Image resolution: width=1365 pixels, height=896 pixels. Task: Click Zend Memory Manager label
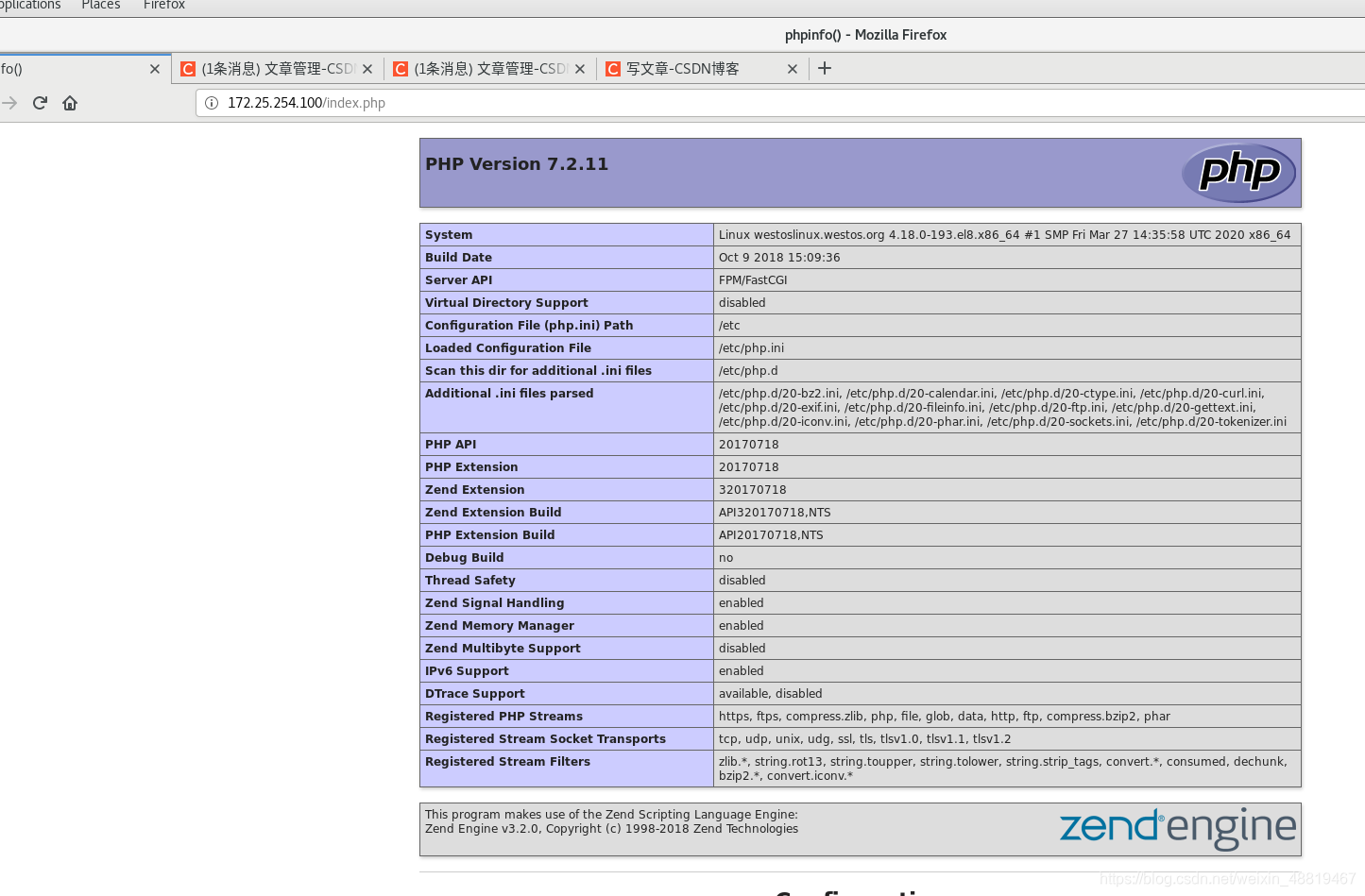[500, 626]
